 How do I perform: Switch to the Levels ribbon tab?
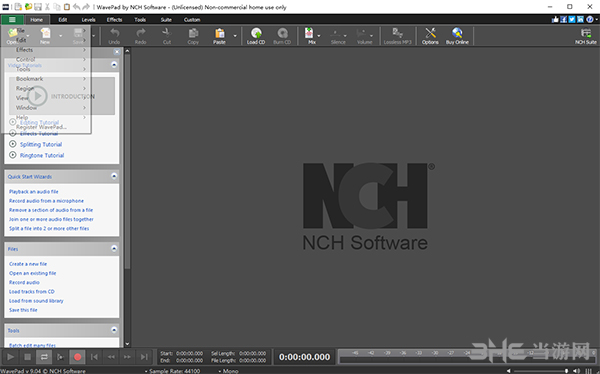(x=88, y=20)
